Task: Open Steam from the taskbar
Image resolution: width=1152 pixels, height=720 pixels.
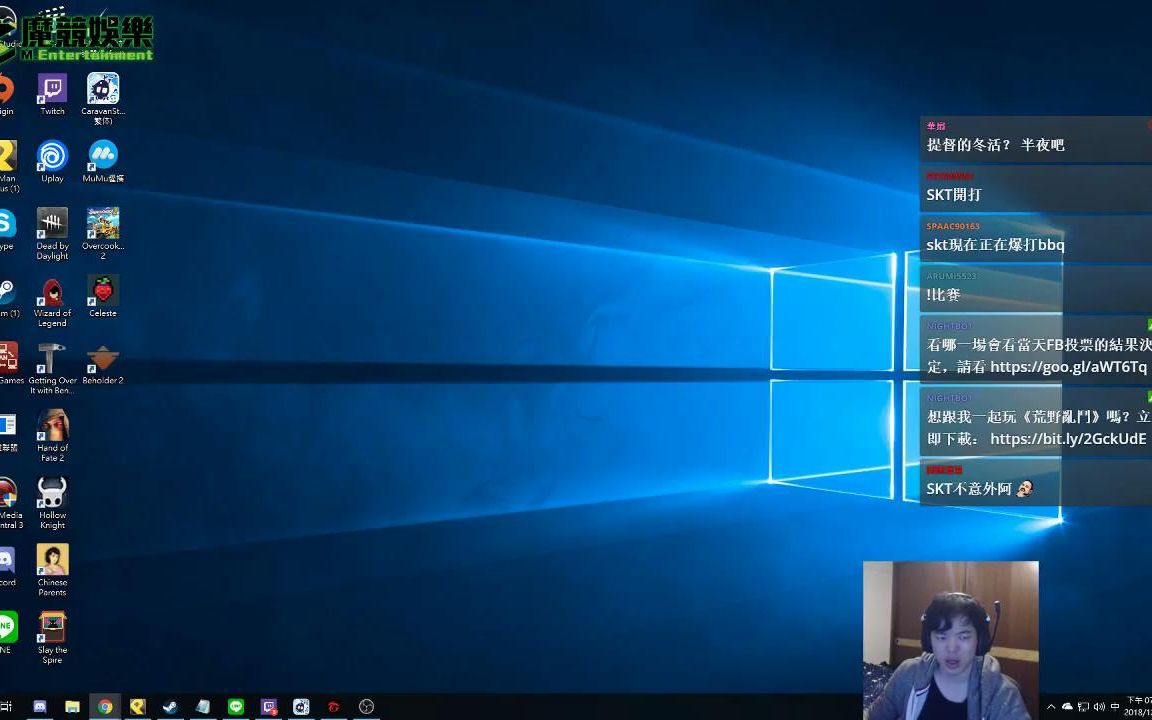Action: (x=170, y=707)
